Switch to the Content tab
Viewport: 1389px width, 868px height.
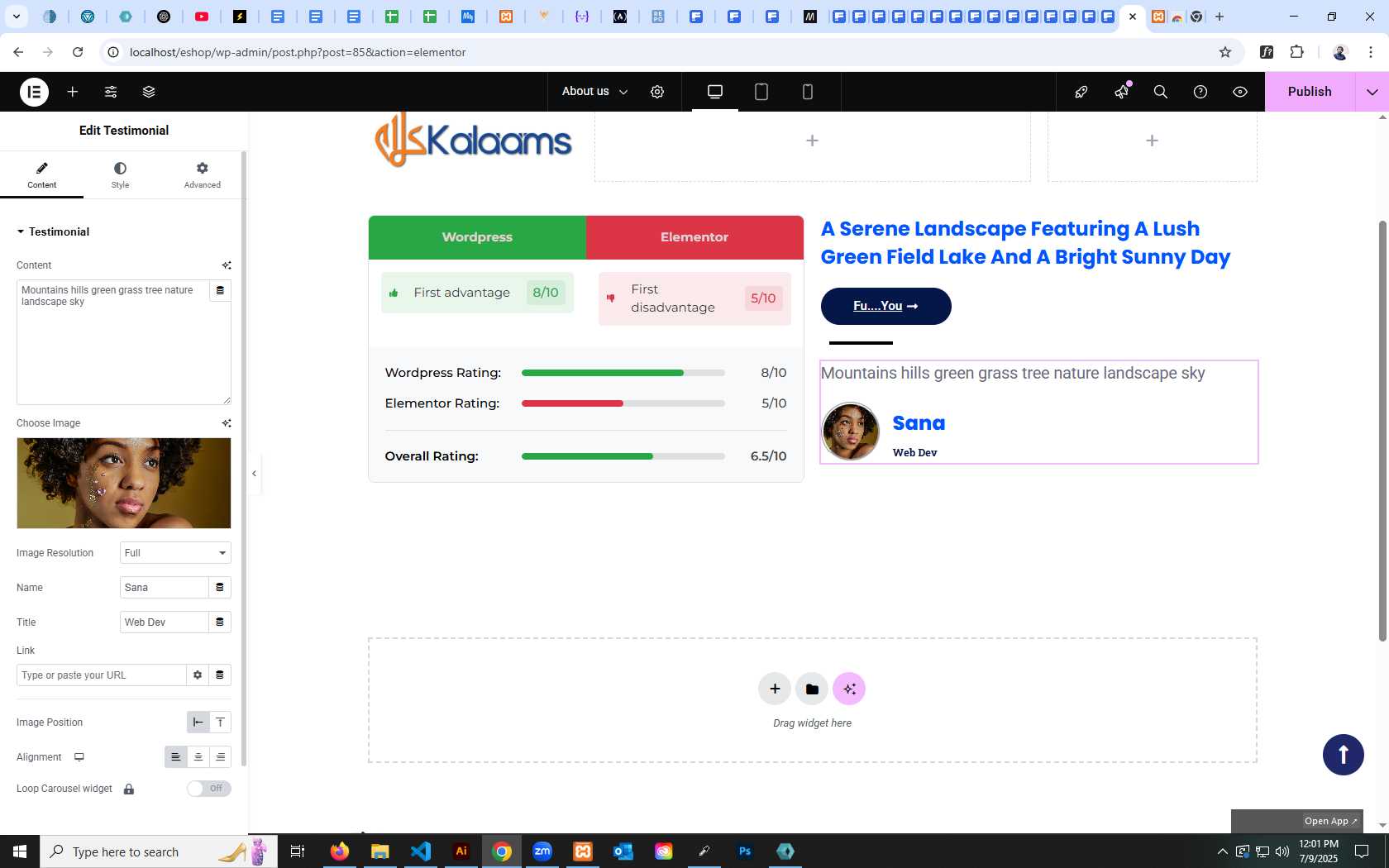click(41, 175)
